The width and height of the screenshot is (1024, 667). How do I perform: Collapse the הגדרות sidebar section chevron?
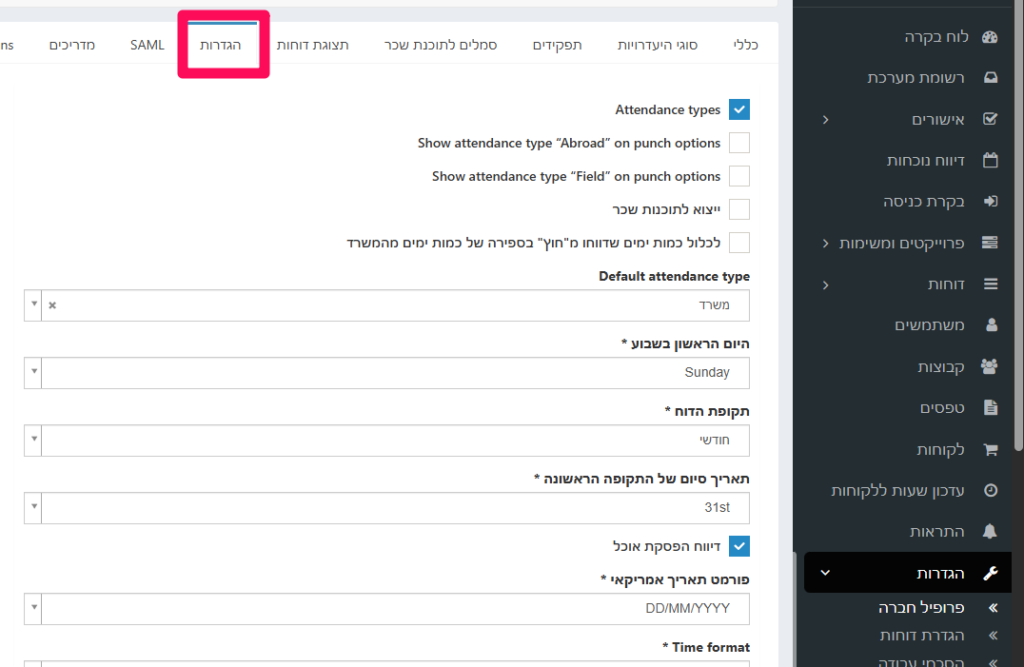coord(825,573)
